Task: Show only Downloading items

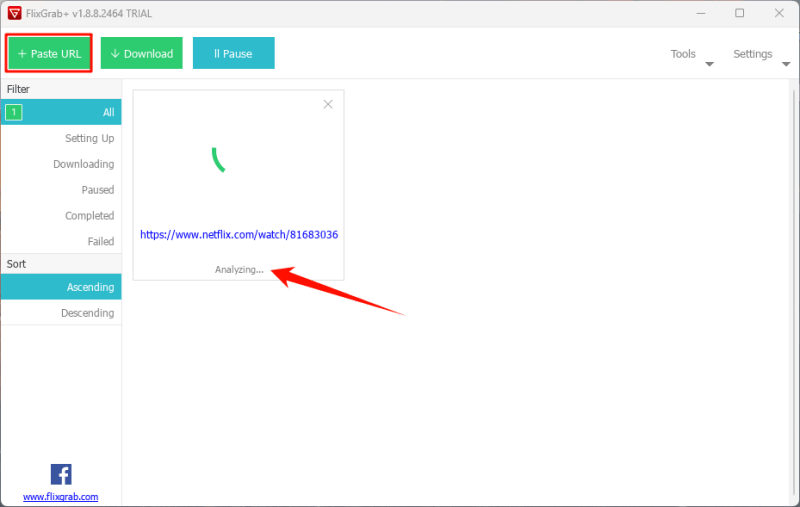Action: pos(83,164)
